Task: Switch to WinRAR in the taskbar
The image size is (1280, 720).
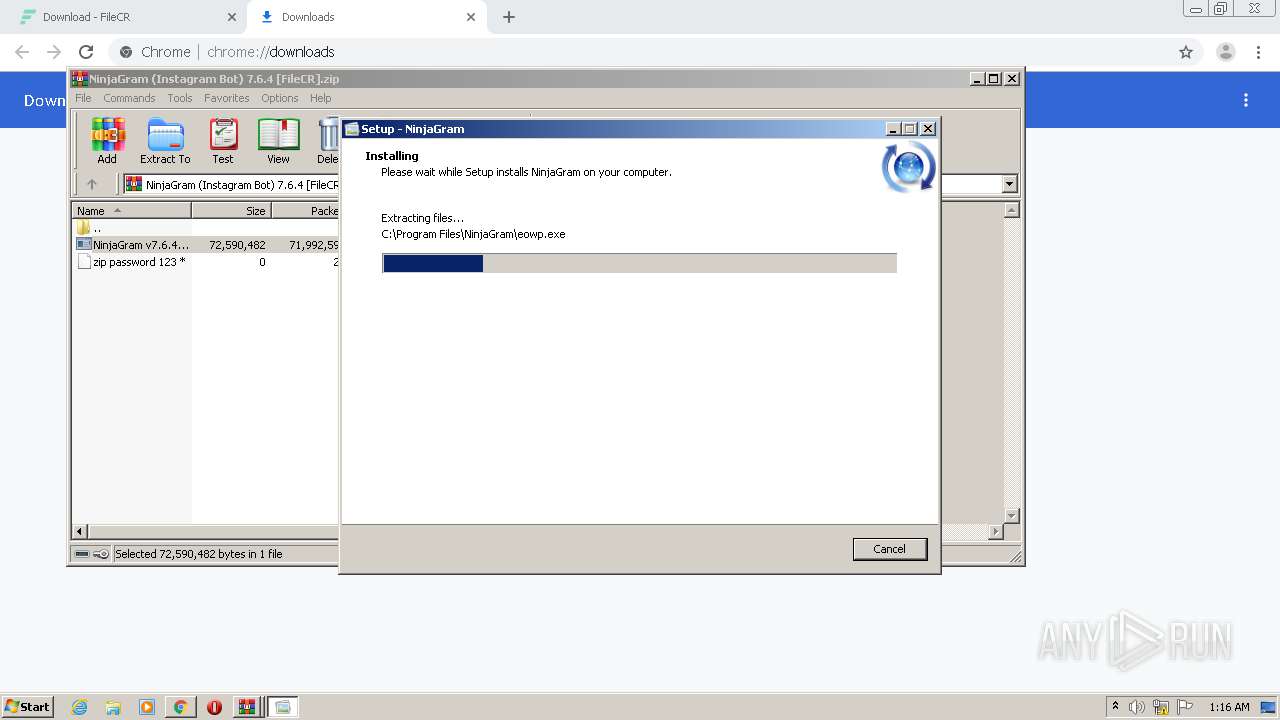Action: [246, 707]
